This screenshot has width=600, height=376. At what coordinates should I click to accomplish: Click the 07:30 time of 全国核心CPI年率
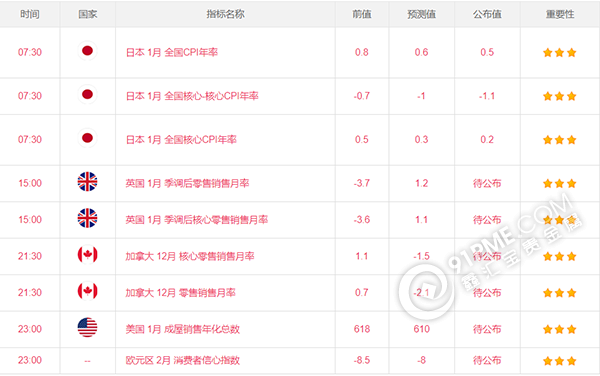coord(30,139)
